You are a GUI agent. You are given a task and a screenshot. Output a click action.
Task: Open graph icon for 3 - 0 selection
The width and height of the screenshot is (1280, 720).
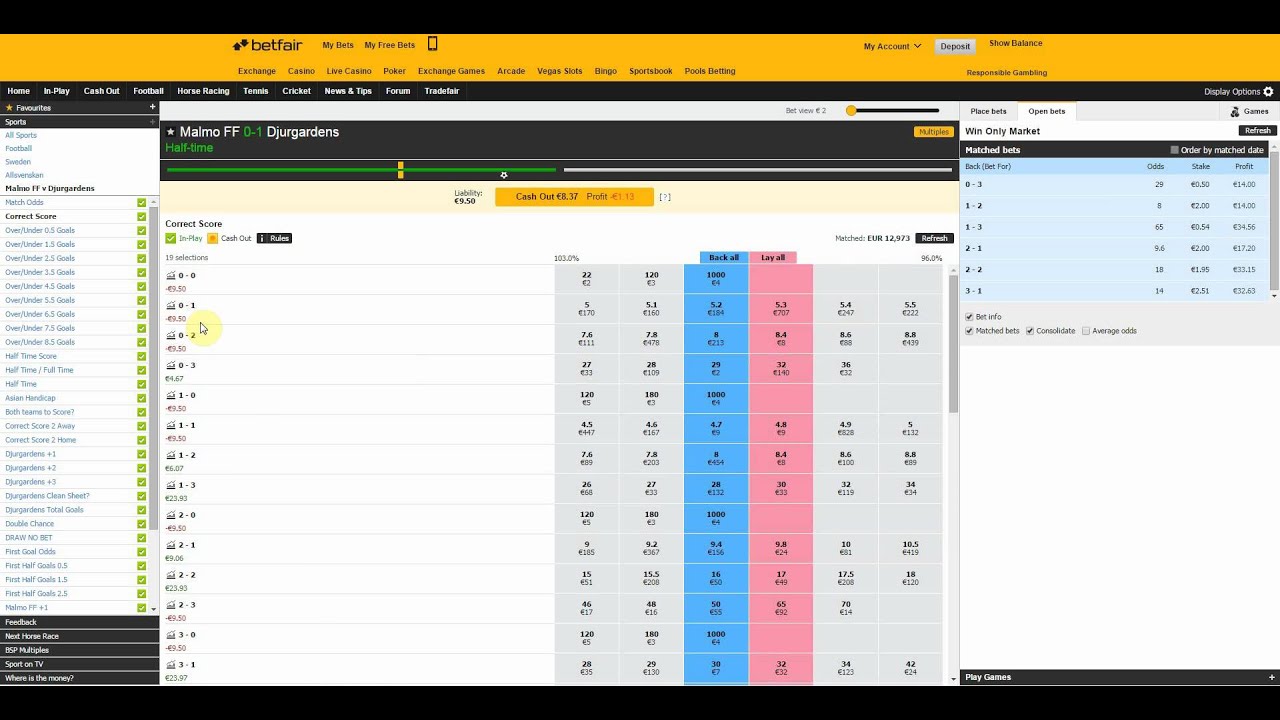tap(171, 635)
